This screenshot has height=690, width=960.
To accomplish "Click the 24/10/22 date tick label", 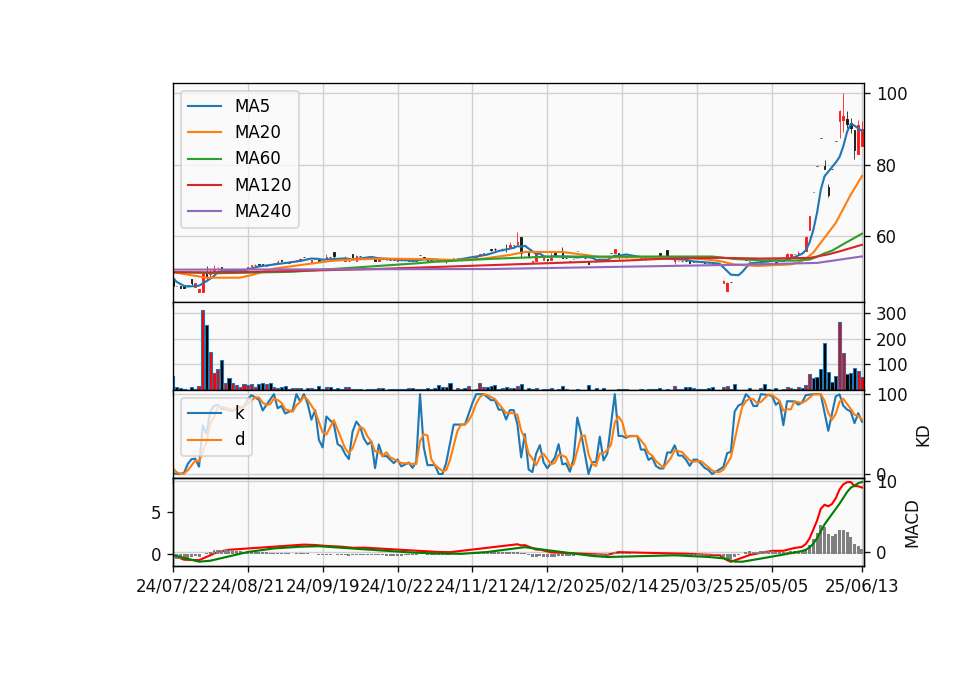I will (397, 586).
